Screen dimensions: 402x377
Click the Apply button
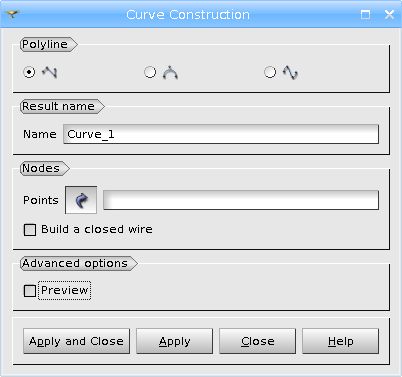174,341
